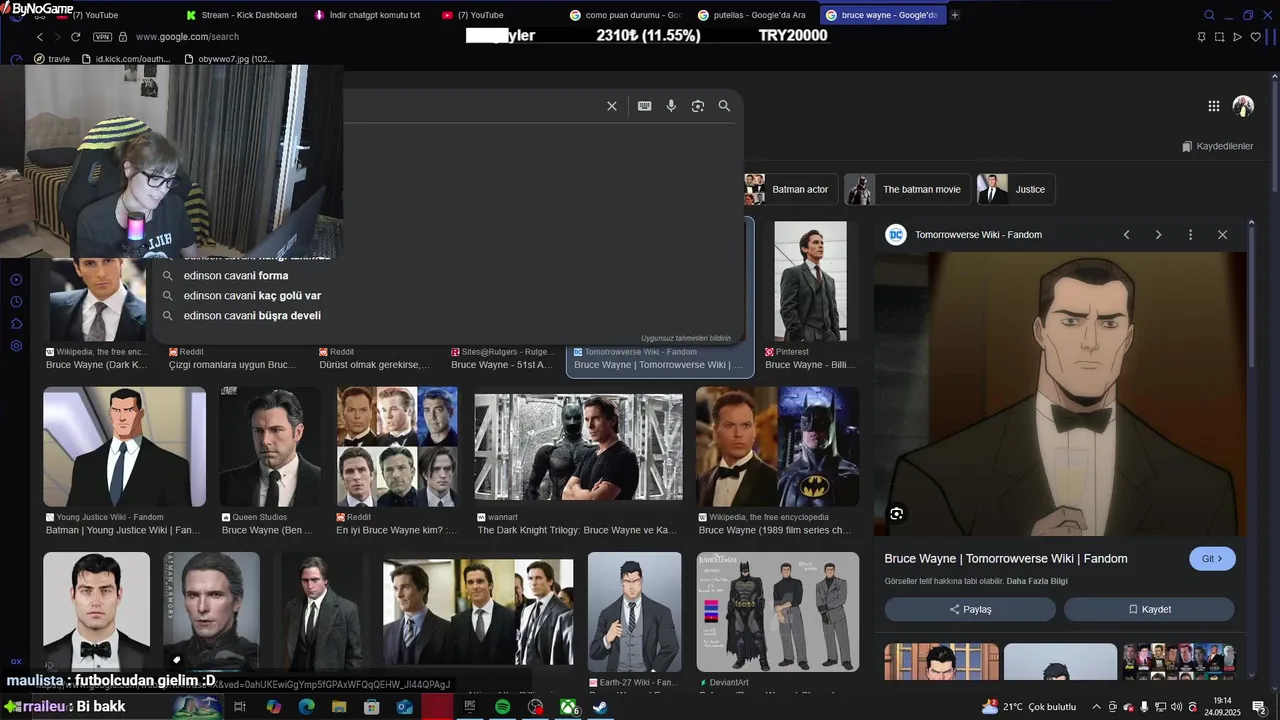Image resolution: width=1280 pixels, height=720 pixels.
Task: Toggle the browser VPN badge
Action: coord(102,37)
